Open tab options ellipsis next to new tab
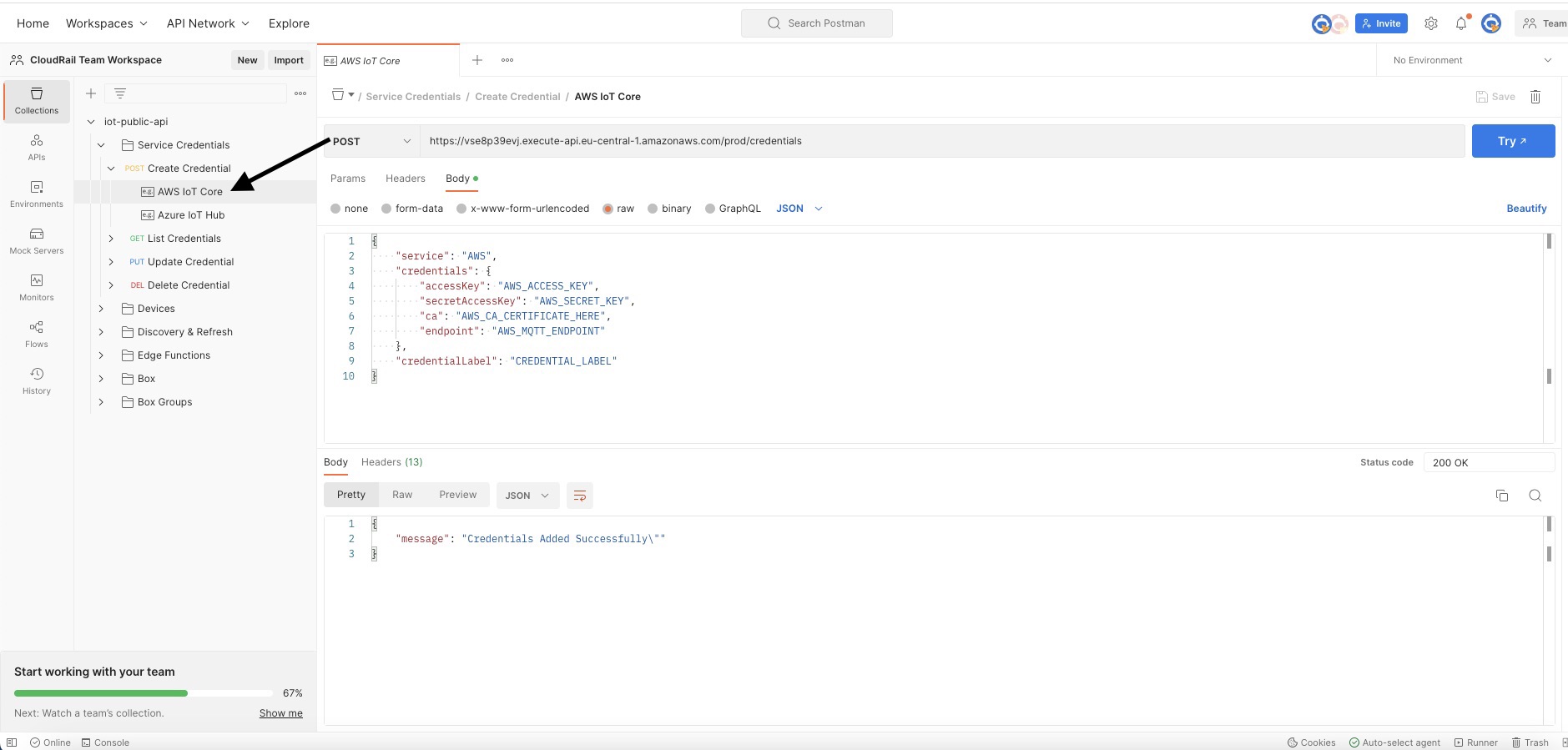1568x750 pixels. pos(507,60)
